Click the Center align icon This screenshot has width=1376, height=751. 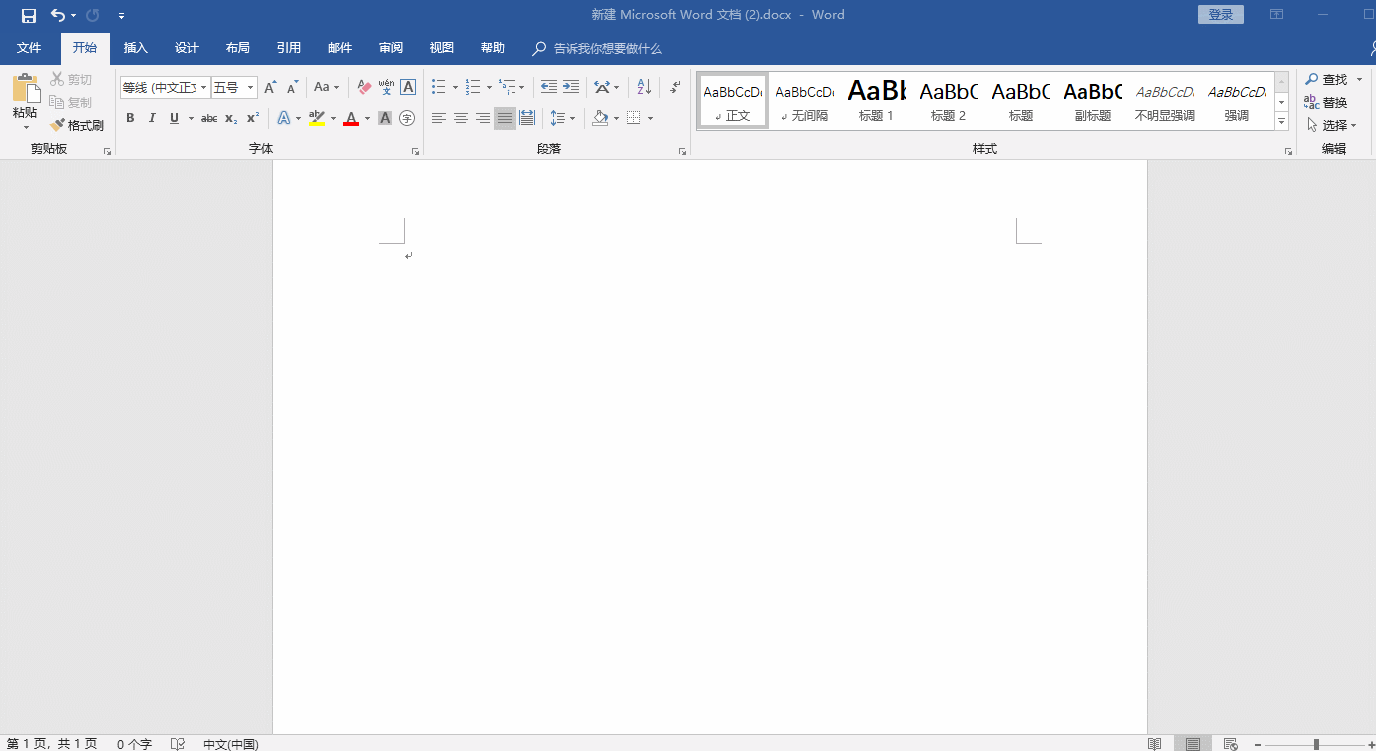[461, 118]
